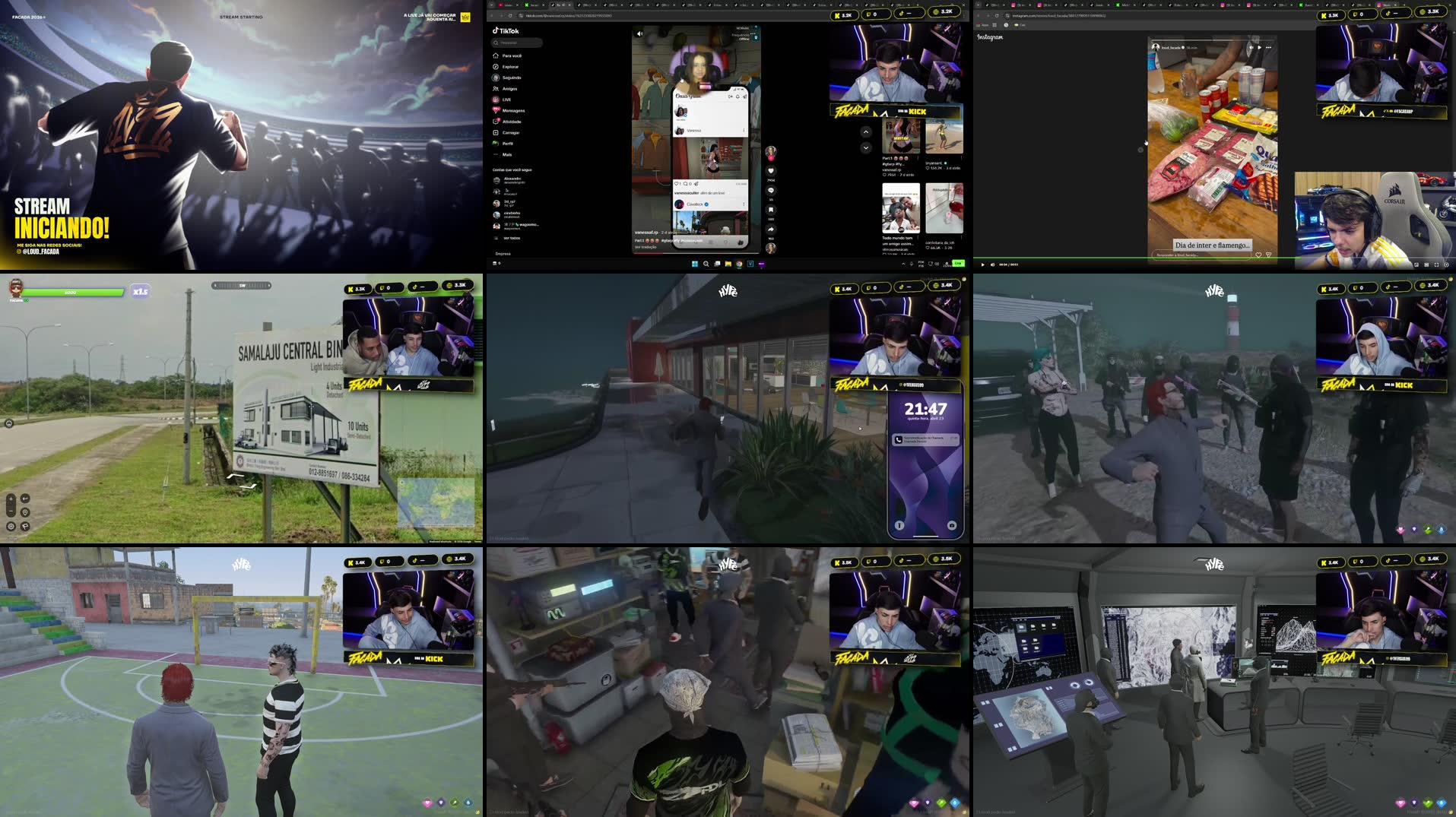1456x817 pixels.
Task: Click the TikTok logo
Action: 506,31
